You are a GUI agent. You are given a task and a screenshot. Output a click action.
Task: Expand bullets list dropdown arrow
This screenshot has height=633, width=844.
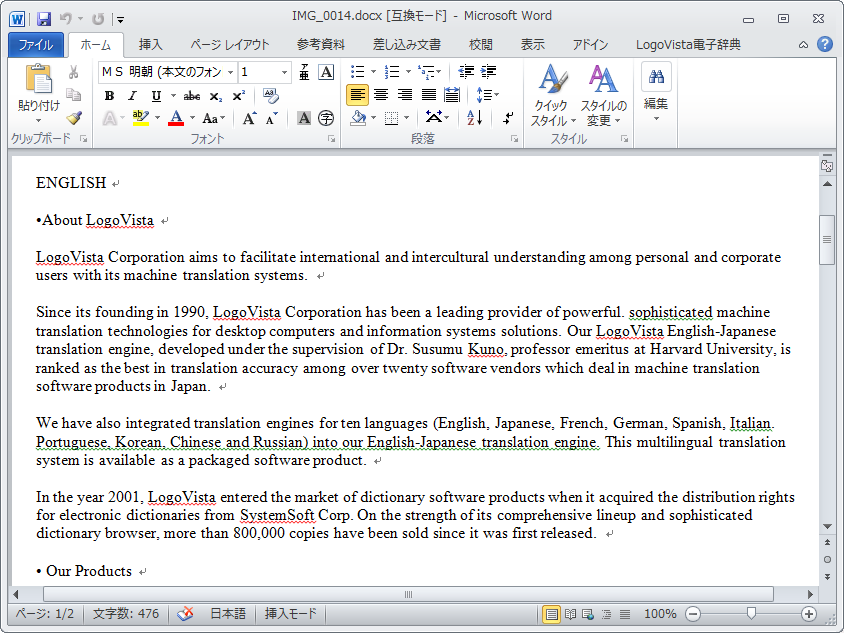[373, 72]
